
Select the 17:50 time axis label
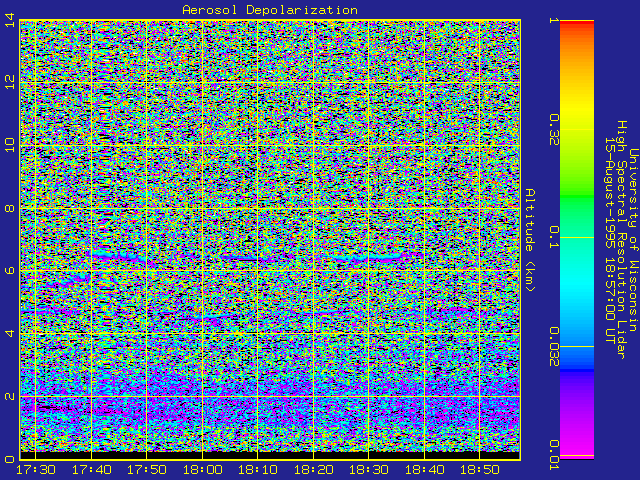click(x=147, y=470)
